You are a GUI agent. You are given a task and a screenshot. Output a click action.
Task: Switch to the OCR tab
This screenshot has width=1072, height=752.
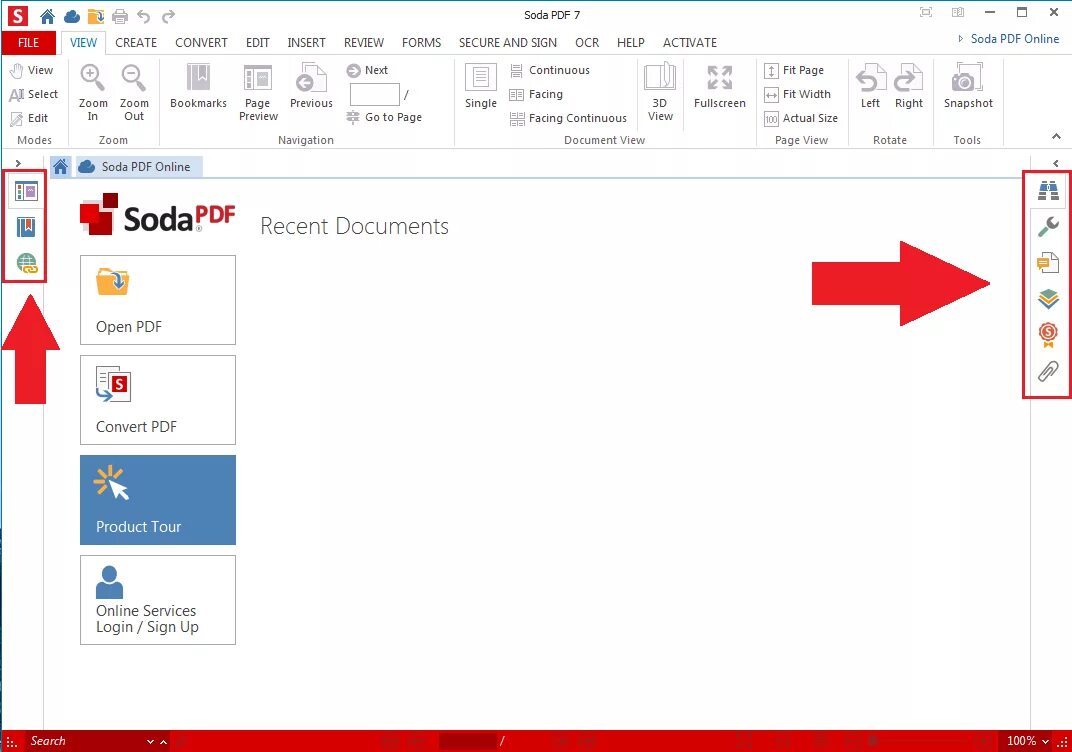coord(587,42)
